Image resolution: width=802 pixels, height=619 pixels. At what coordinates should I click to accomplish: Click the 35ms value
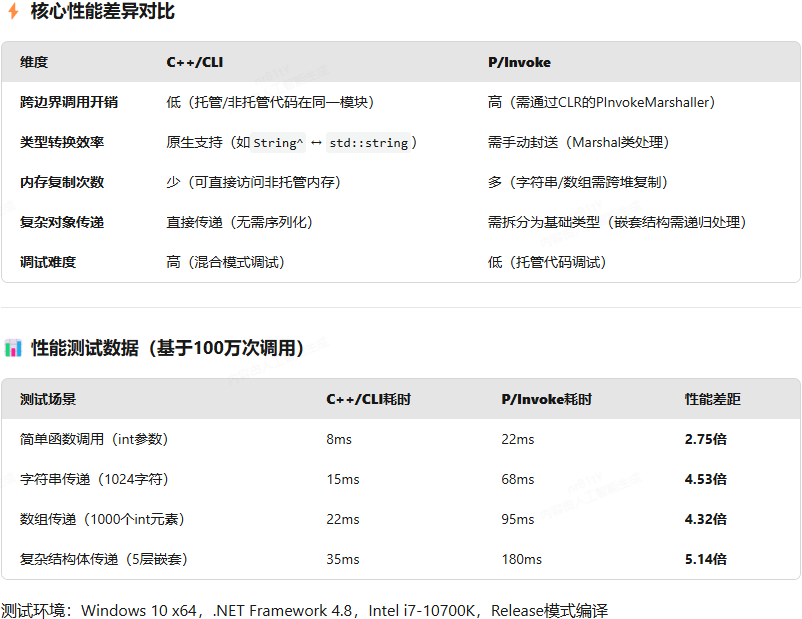coord(343,559)
